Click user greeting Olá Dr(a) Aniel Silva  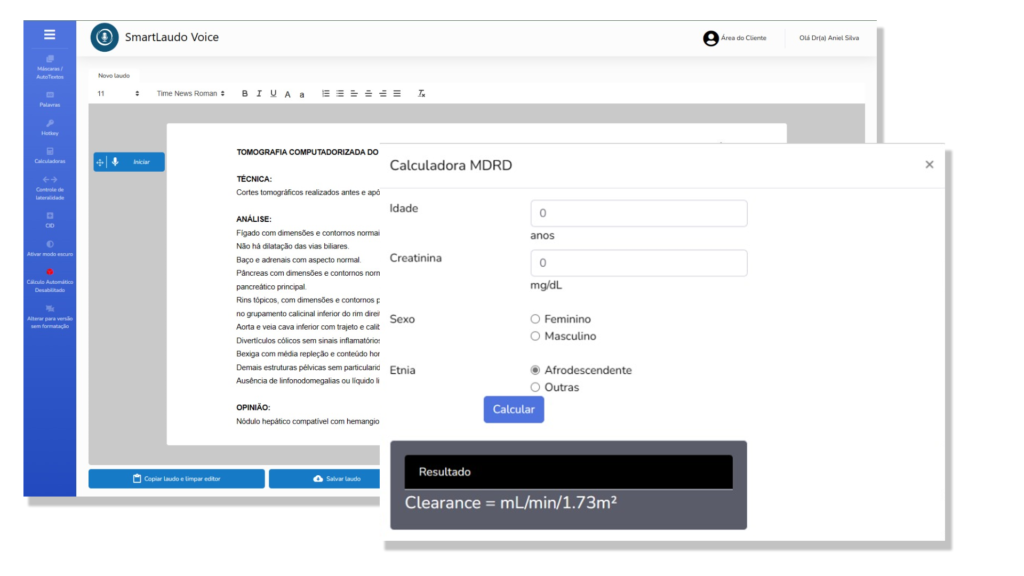click(829, 38)
